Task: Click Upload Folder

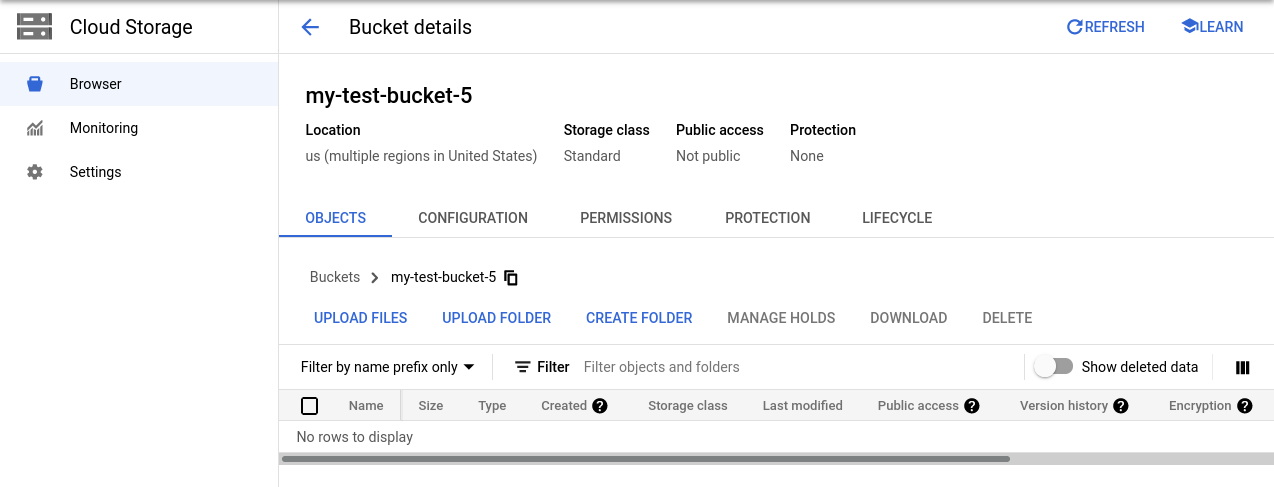Action: 497,318
